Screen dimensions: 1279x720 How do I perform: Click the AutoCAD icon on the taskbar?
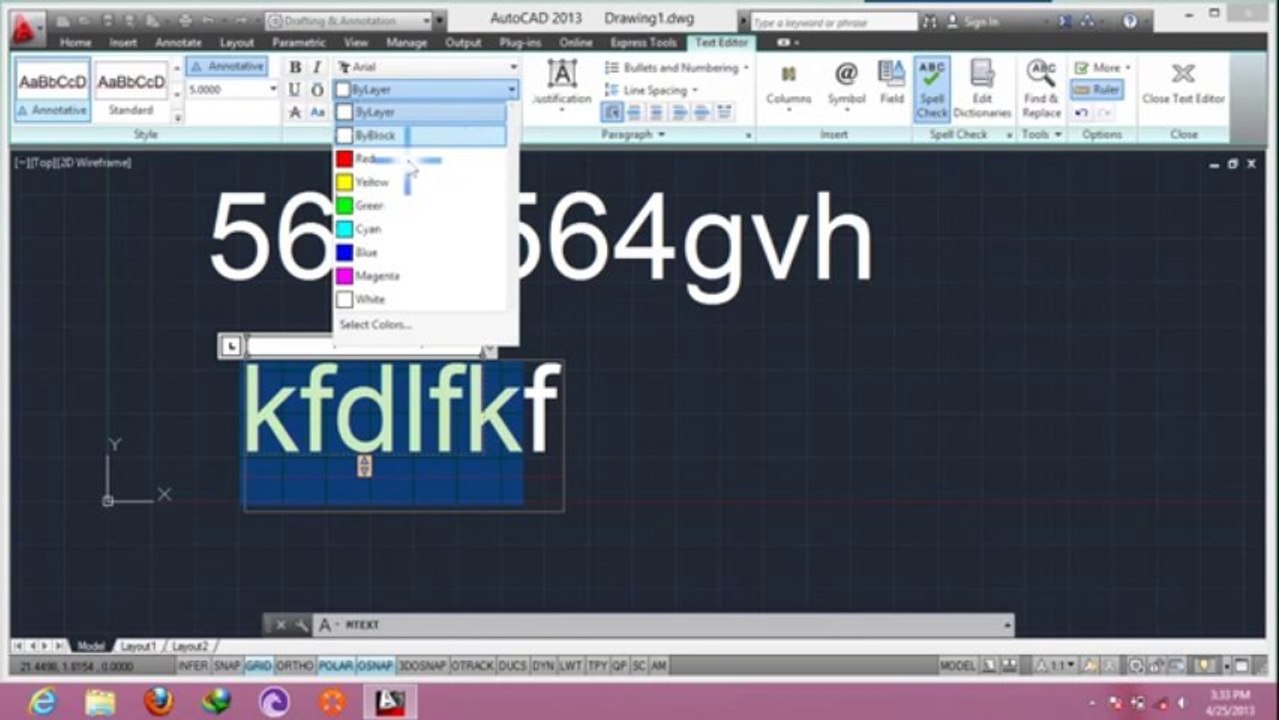coord(390,703)
